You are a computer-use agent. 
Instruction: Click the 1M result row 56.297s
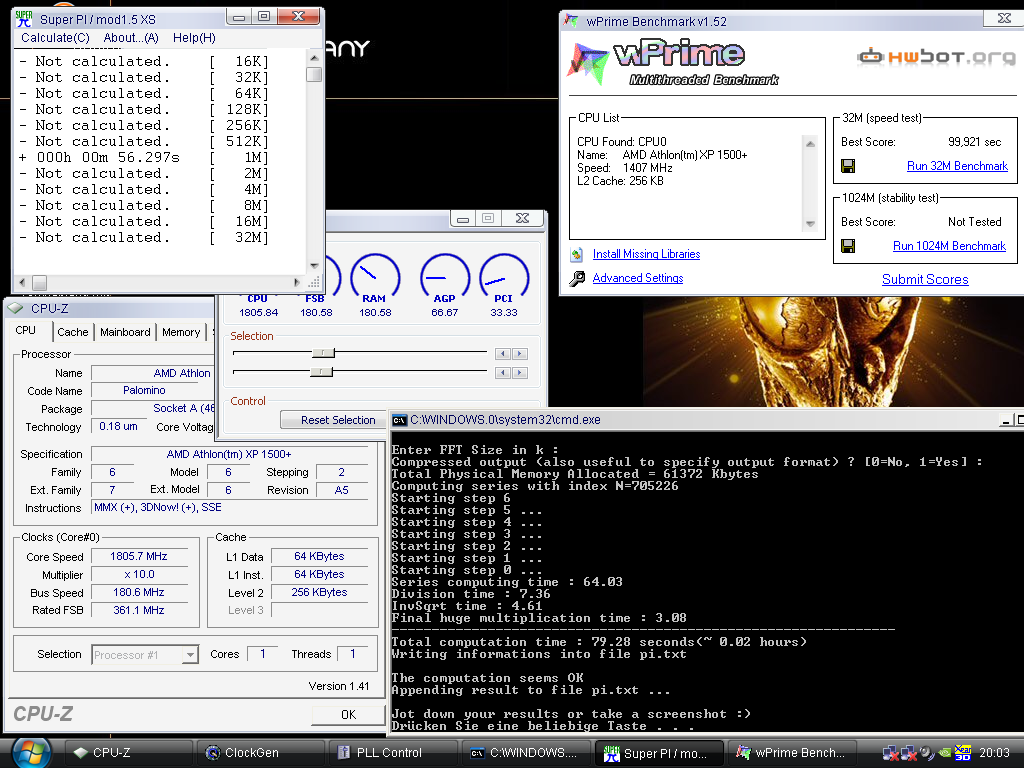point(144,157)
